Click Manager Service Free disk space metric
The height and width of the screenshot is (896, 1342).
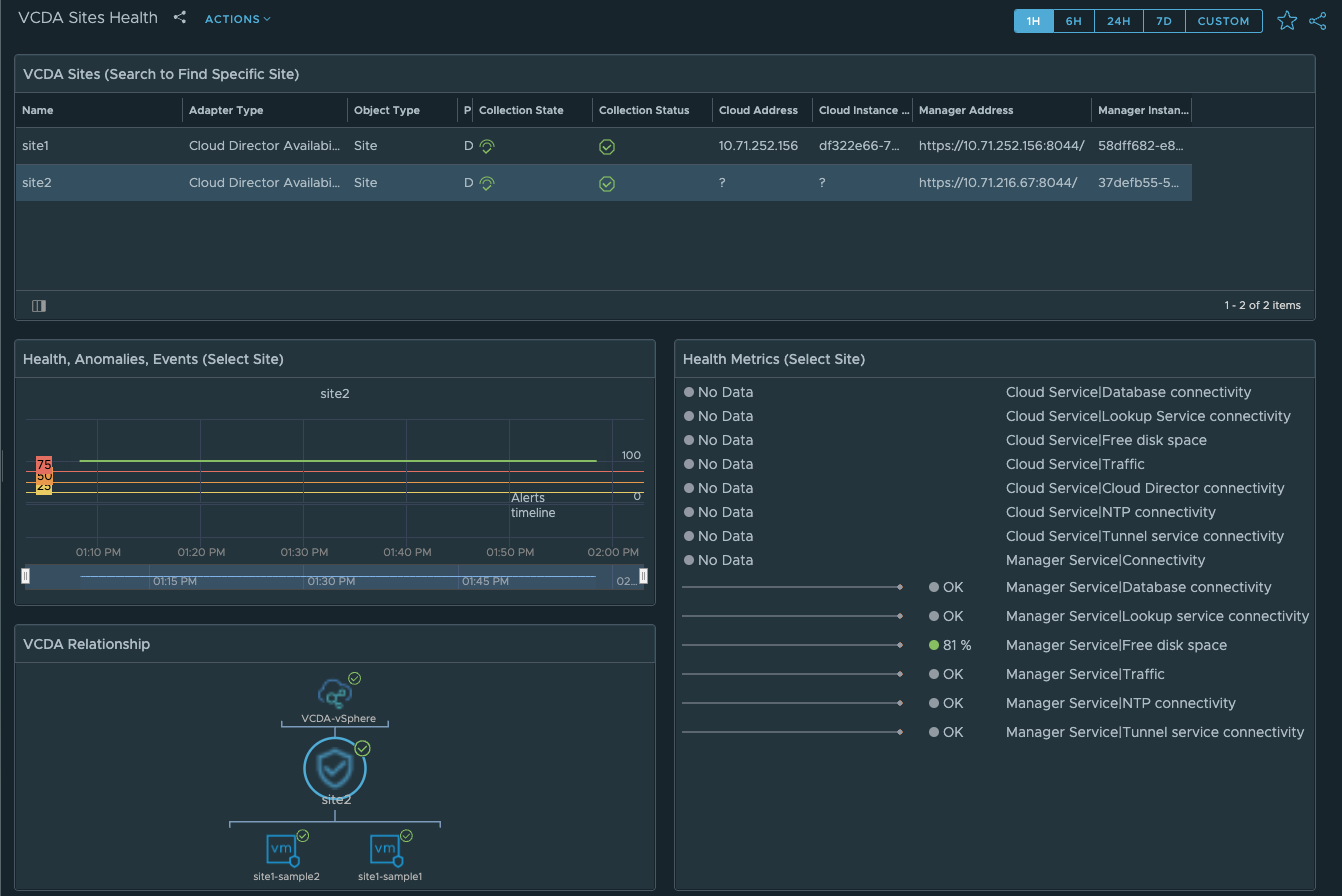coord(1116,645)
